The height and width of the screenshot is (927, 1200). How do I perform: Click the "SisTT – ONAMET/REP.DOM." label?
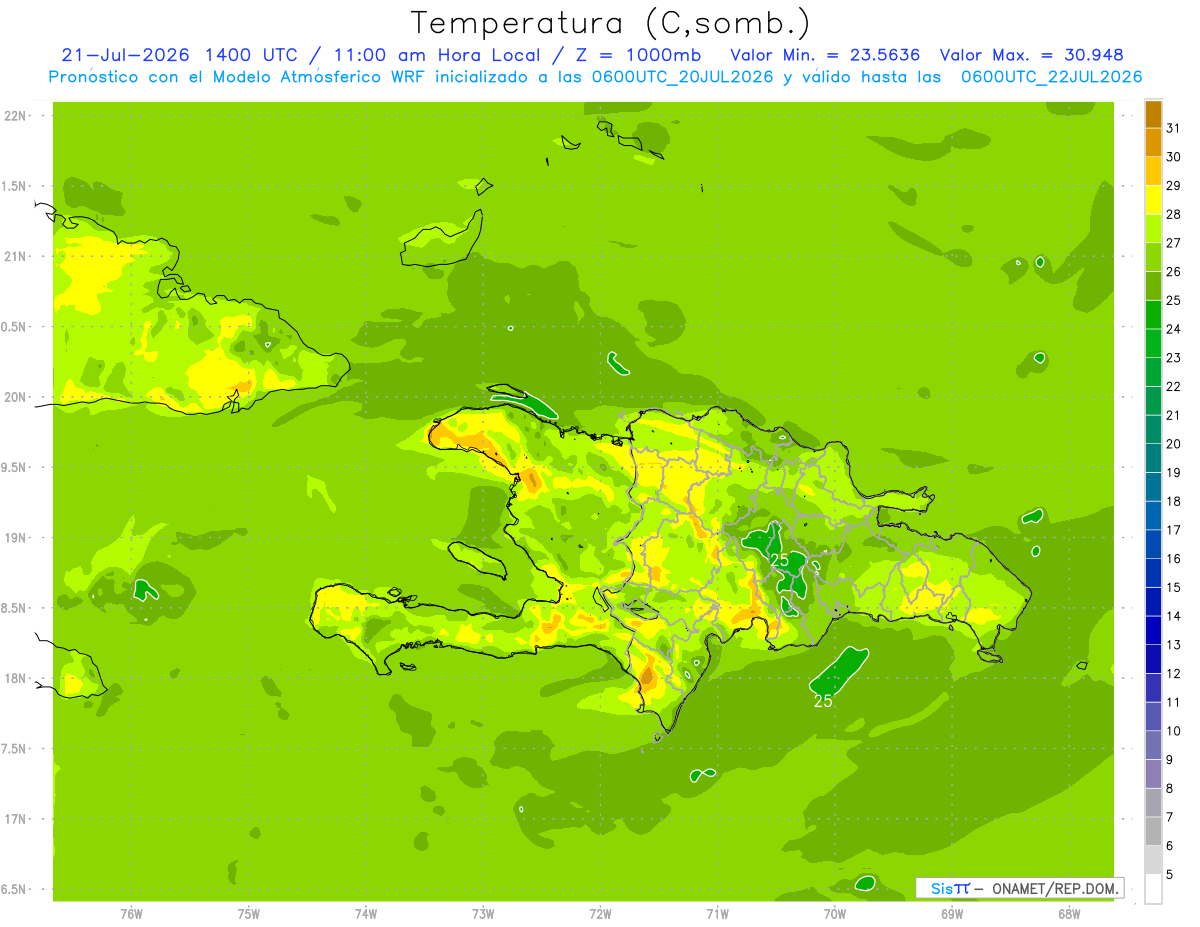coord(1022,888)
